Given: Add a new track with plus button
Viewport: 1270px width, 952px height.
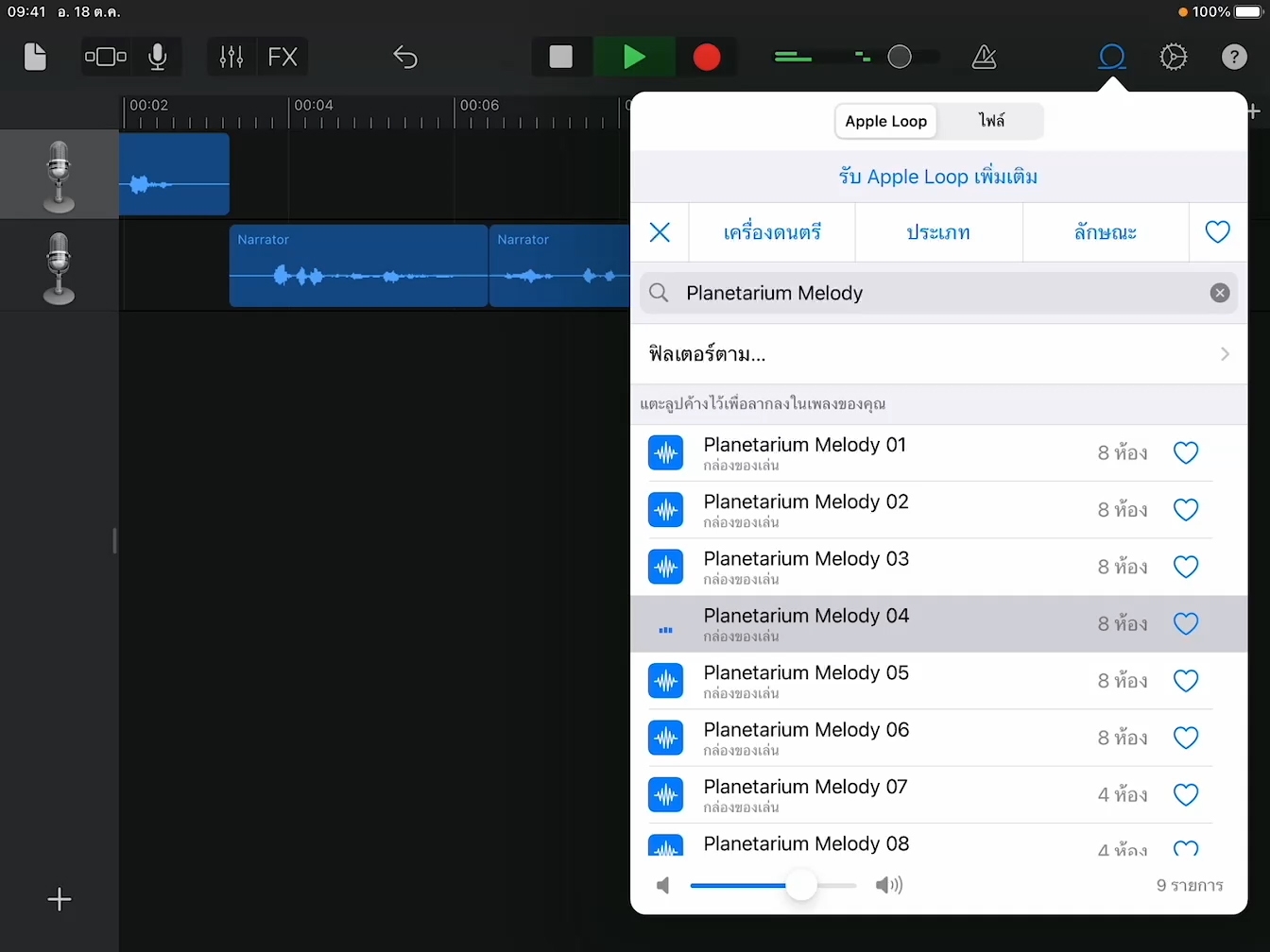Looking at the screenshot, I should [60, 899].
